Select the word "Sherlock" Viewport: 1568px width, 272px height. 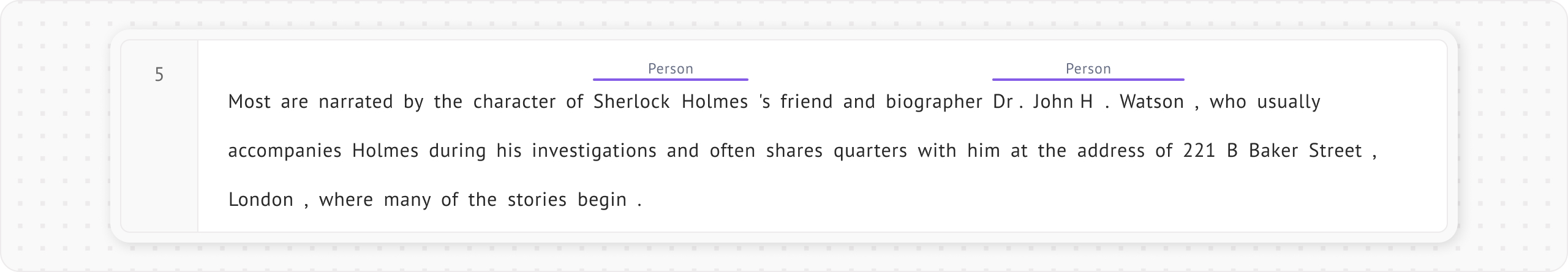[631, 102]
